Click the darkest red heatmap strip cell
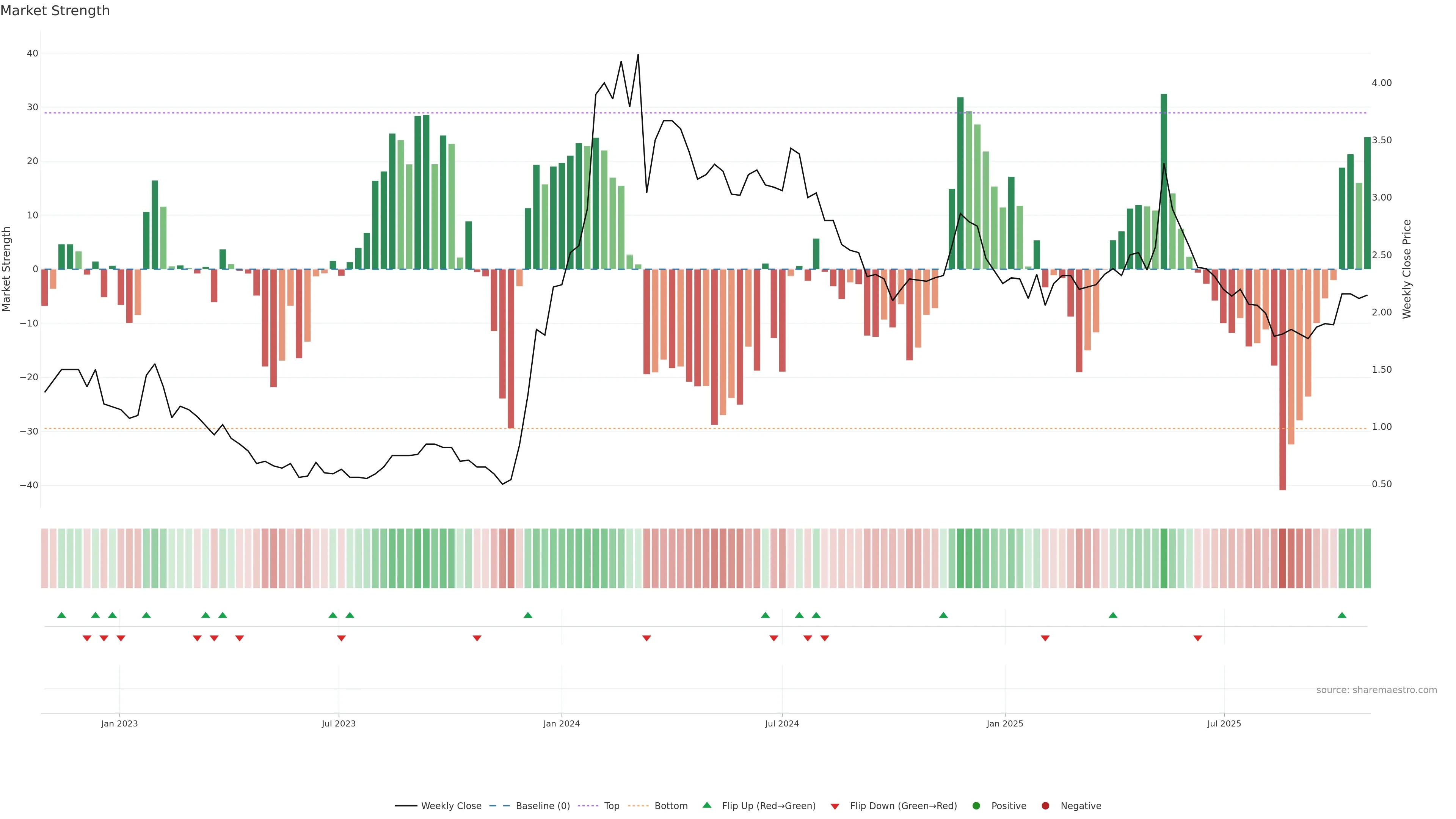 (x=1282, y=558)
